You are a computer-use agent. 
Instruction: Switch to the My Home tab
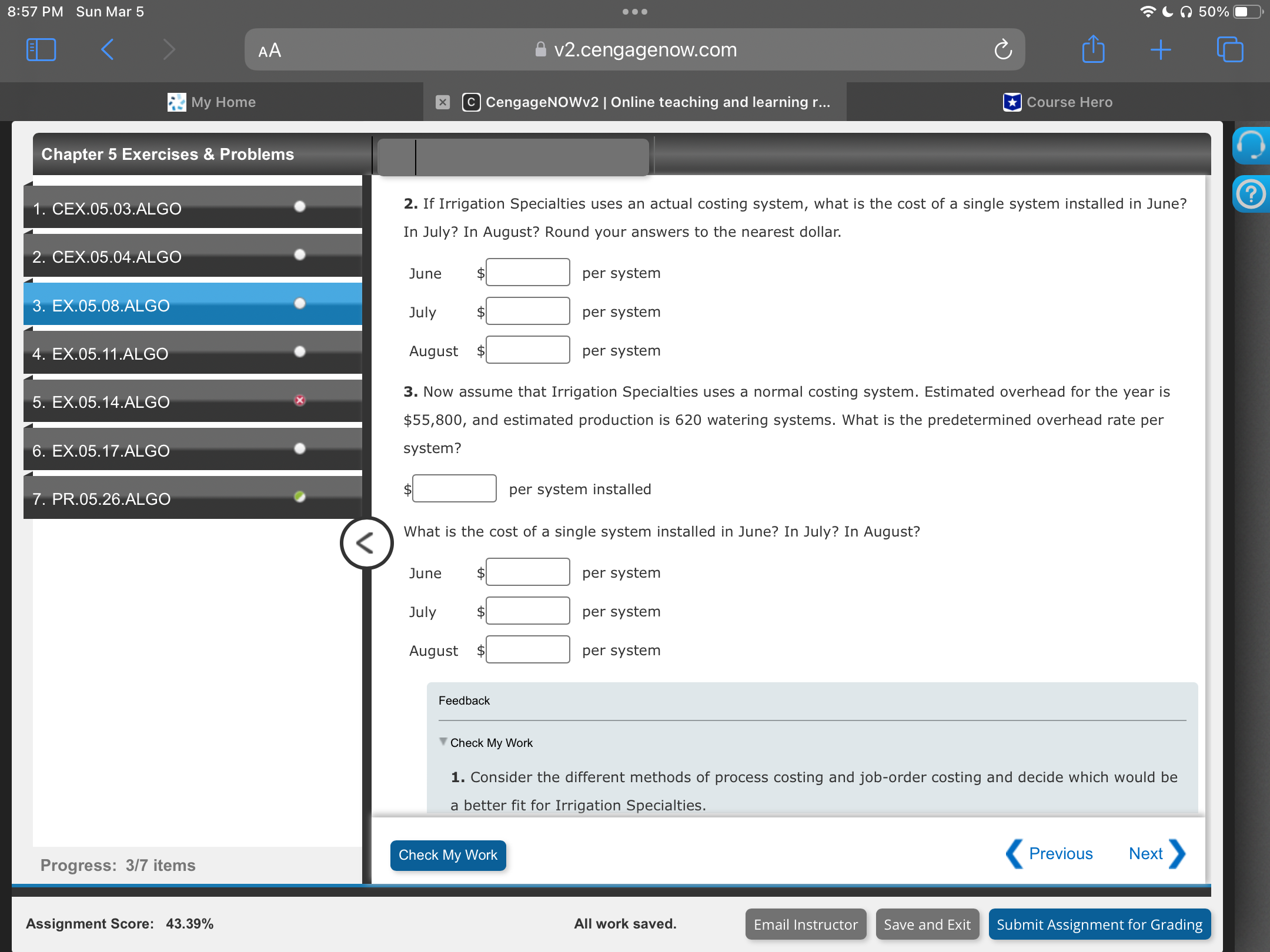click(212, 102)
